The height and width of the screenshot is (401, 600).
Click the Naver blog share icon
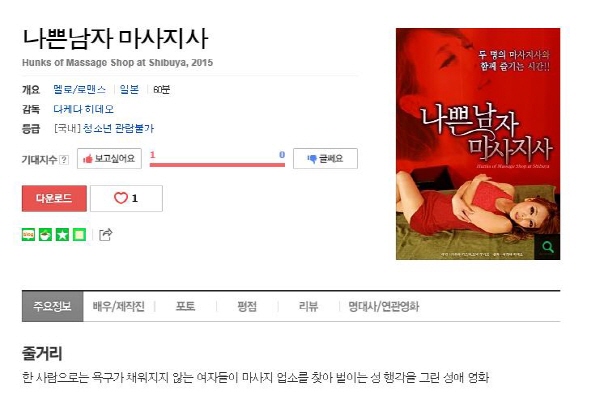[28, 235]
